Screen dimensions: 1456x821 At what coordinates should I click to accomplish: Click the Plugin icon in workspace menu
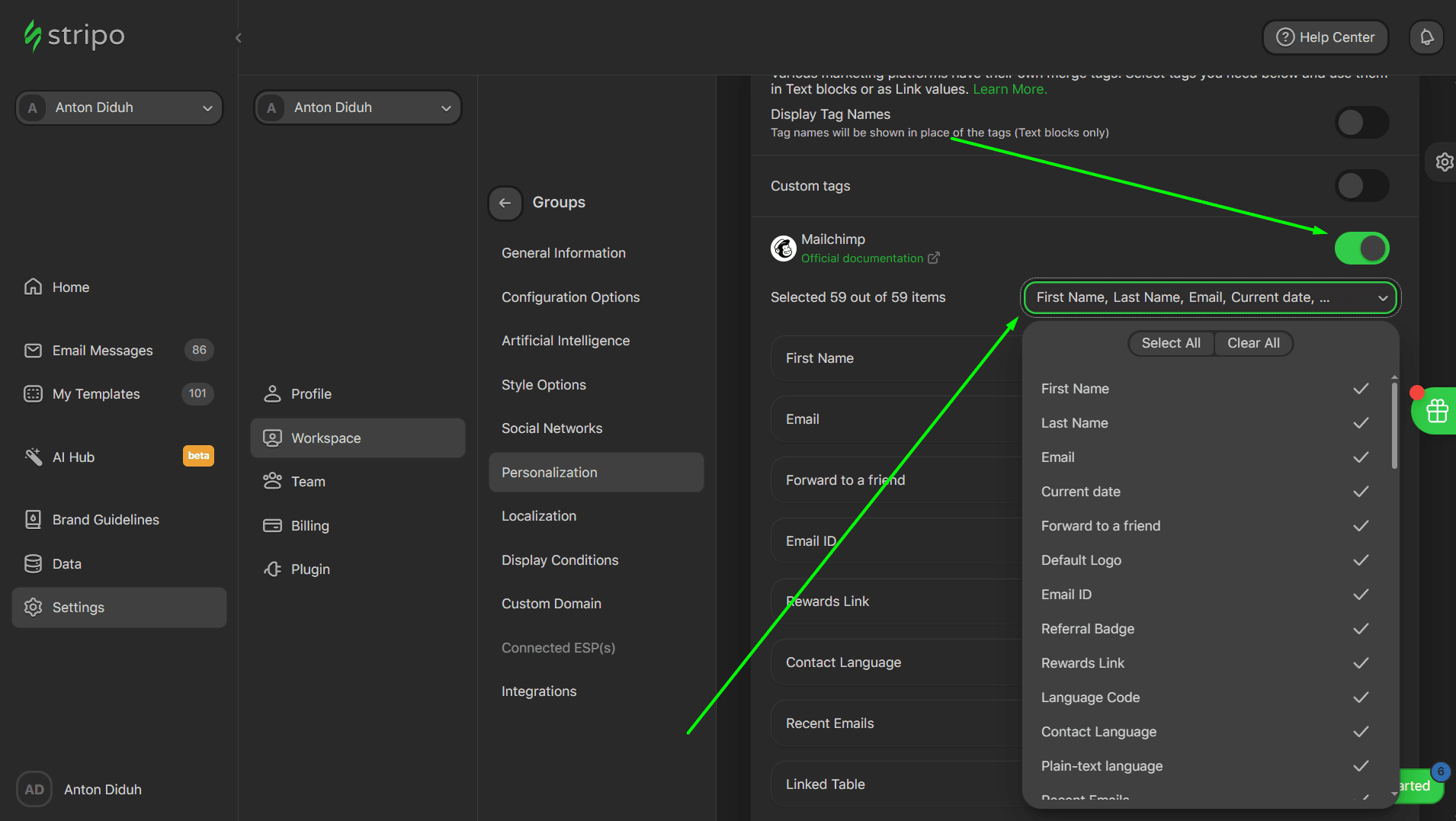273,569
